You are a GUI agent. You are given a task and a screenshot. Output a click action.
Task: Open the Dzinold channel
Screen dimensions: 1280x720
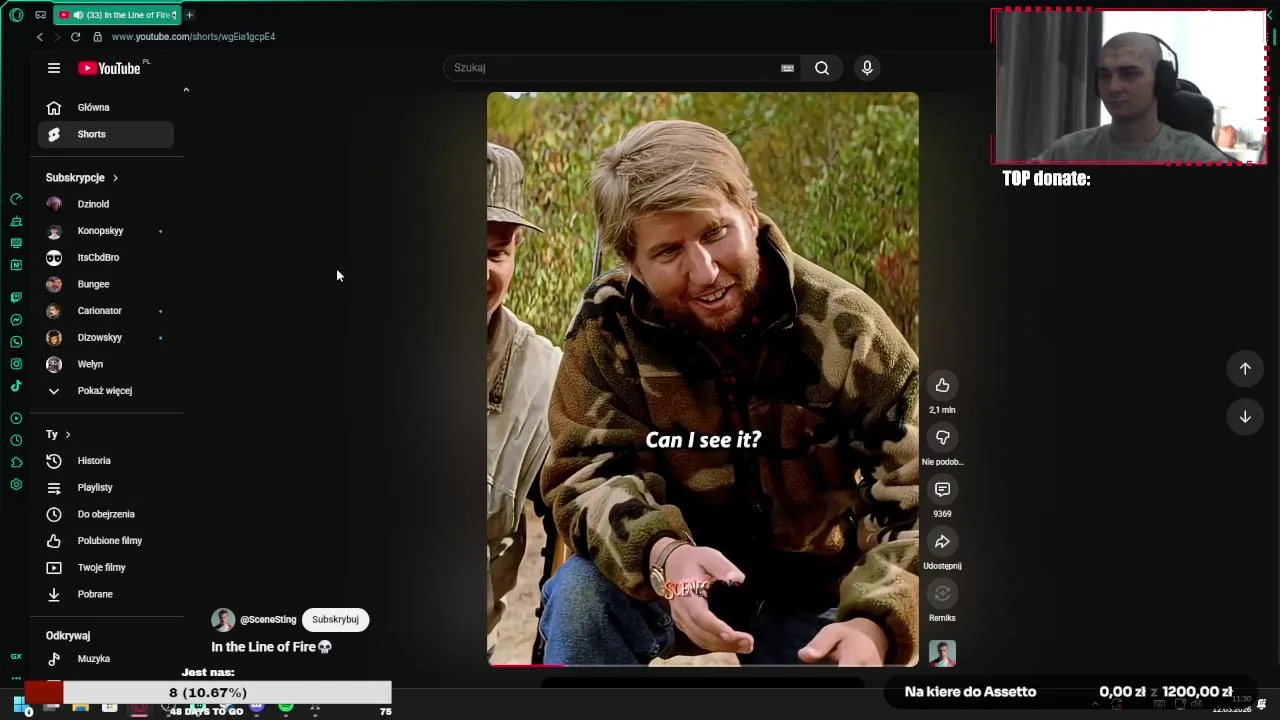click(x=106, y=204)
